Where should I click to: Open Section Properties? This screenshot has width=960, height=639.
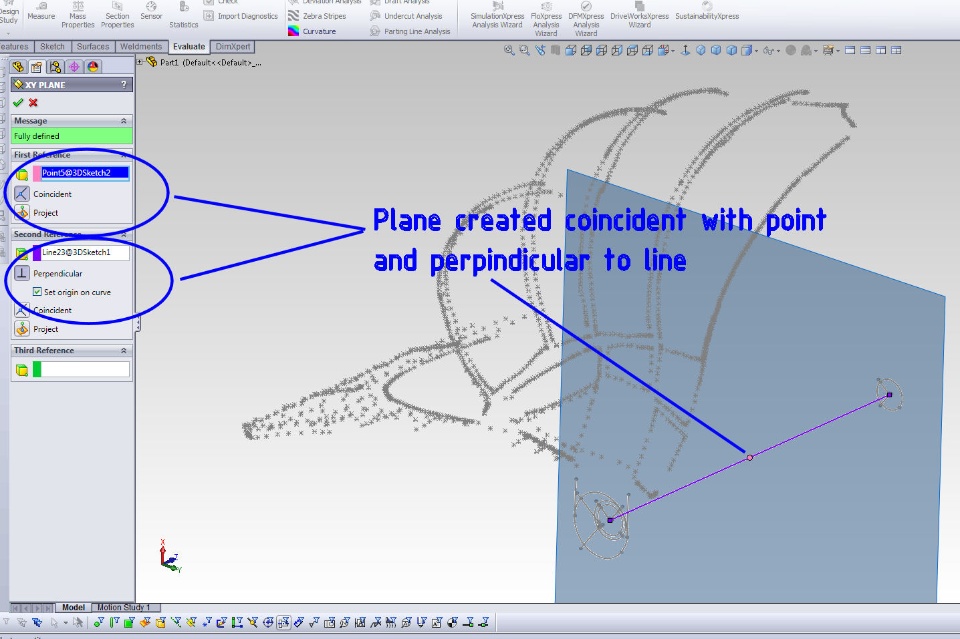[117, 15]
